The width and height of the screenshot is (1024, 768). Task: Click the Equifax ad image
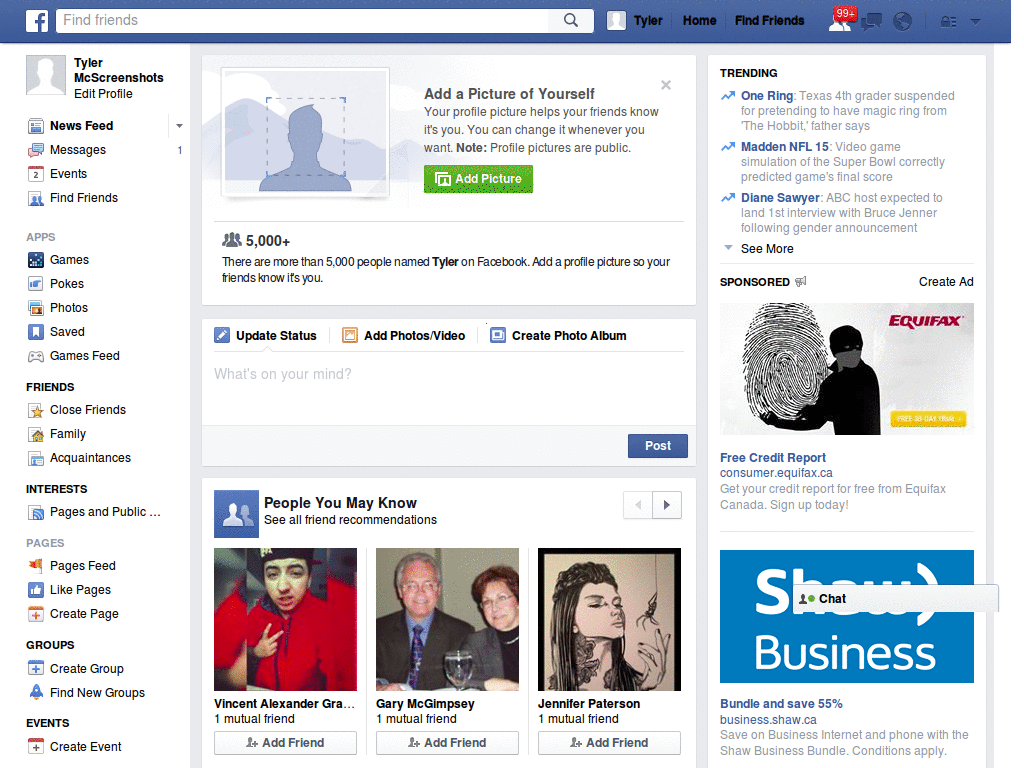point(846,369)
